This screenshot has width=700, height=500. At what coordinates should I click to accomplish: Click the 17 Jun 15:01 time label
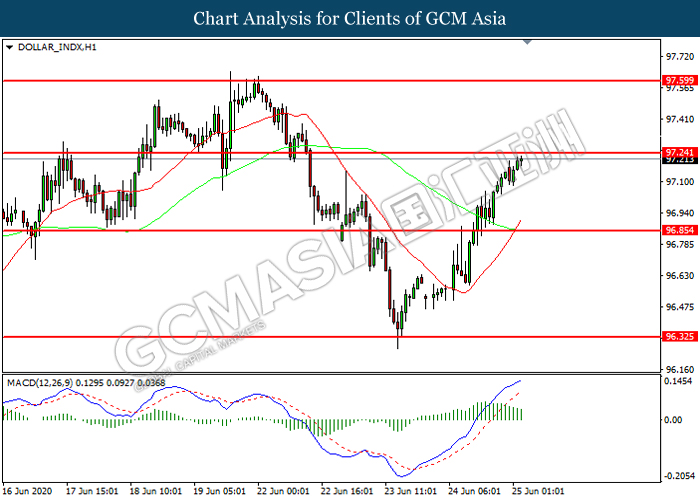point(92,491)
